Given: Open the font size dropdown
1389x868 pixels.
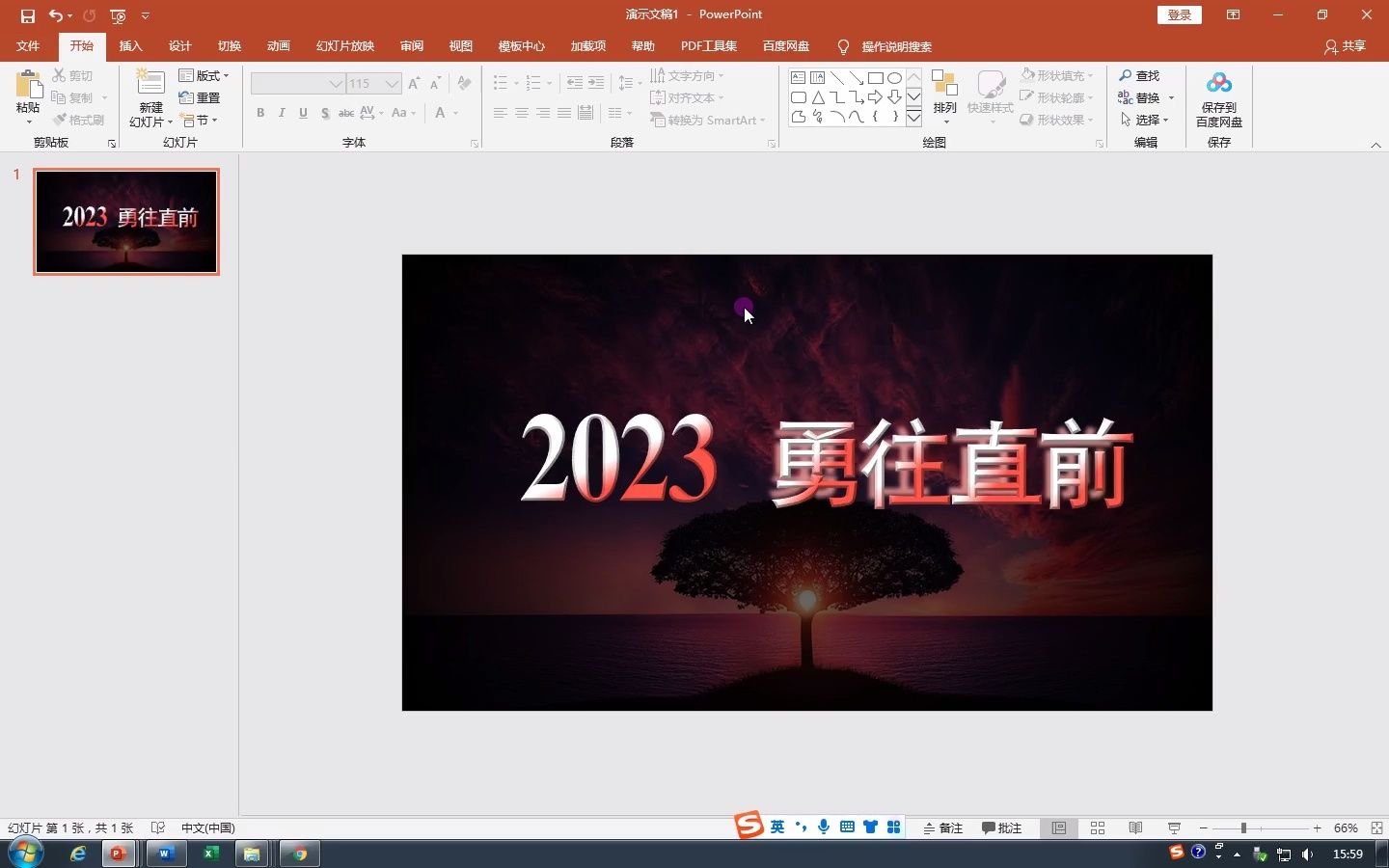Looking at the screenshot, I should pyautogui.click(x=390, y=84).
